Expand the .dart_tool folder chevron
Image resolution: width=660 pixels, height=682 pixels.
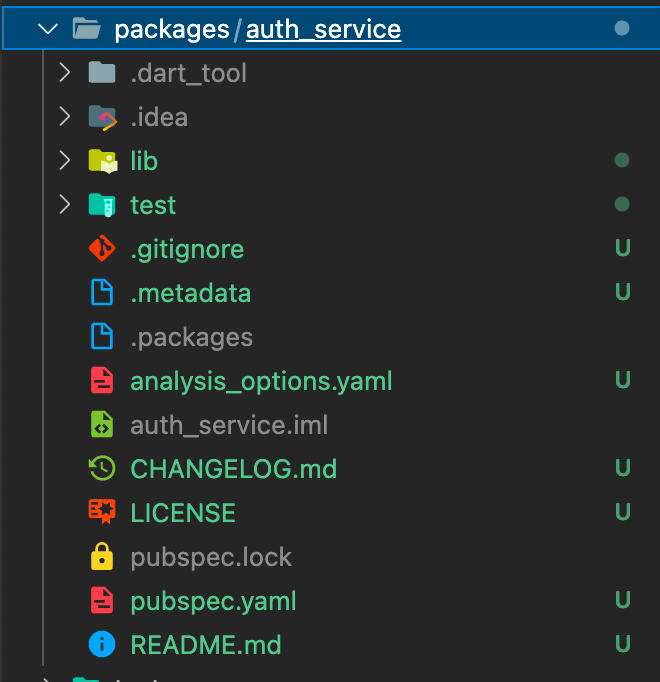tap(65, 73)
